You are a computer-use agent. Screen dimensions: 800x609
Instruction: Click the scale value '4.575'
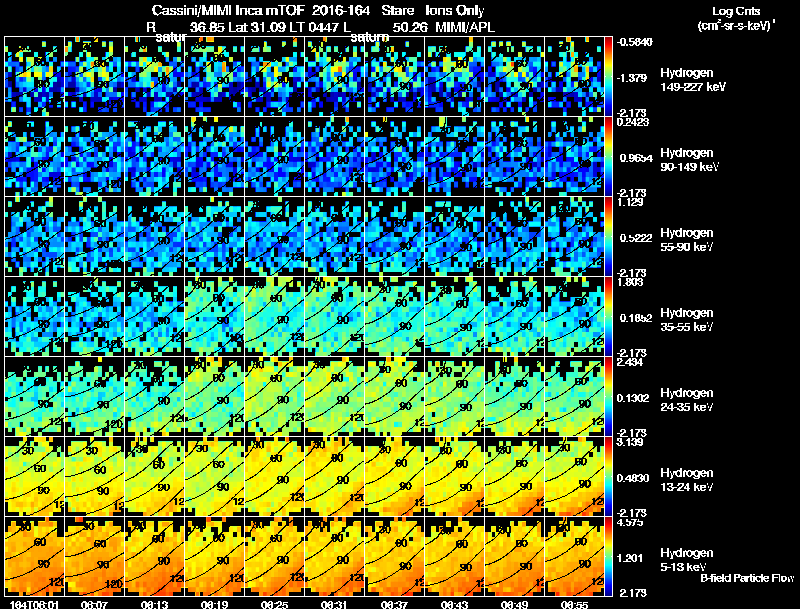[x=630, y=522]
